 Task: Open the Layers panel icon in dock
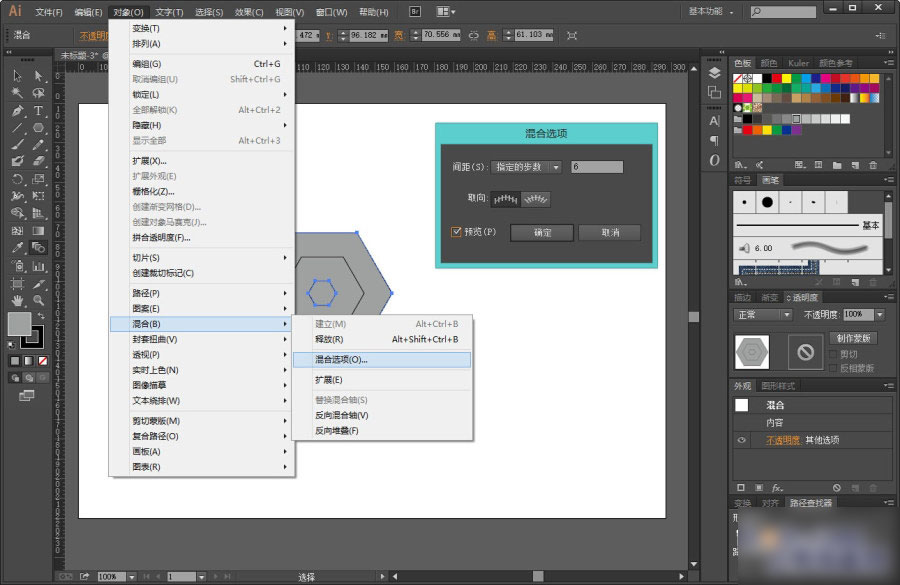(715, 73)
